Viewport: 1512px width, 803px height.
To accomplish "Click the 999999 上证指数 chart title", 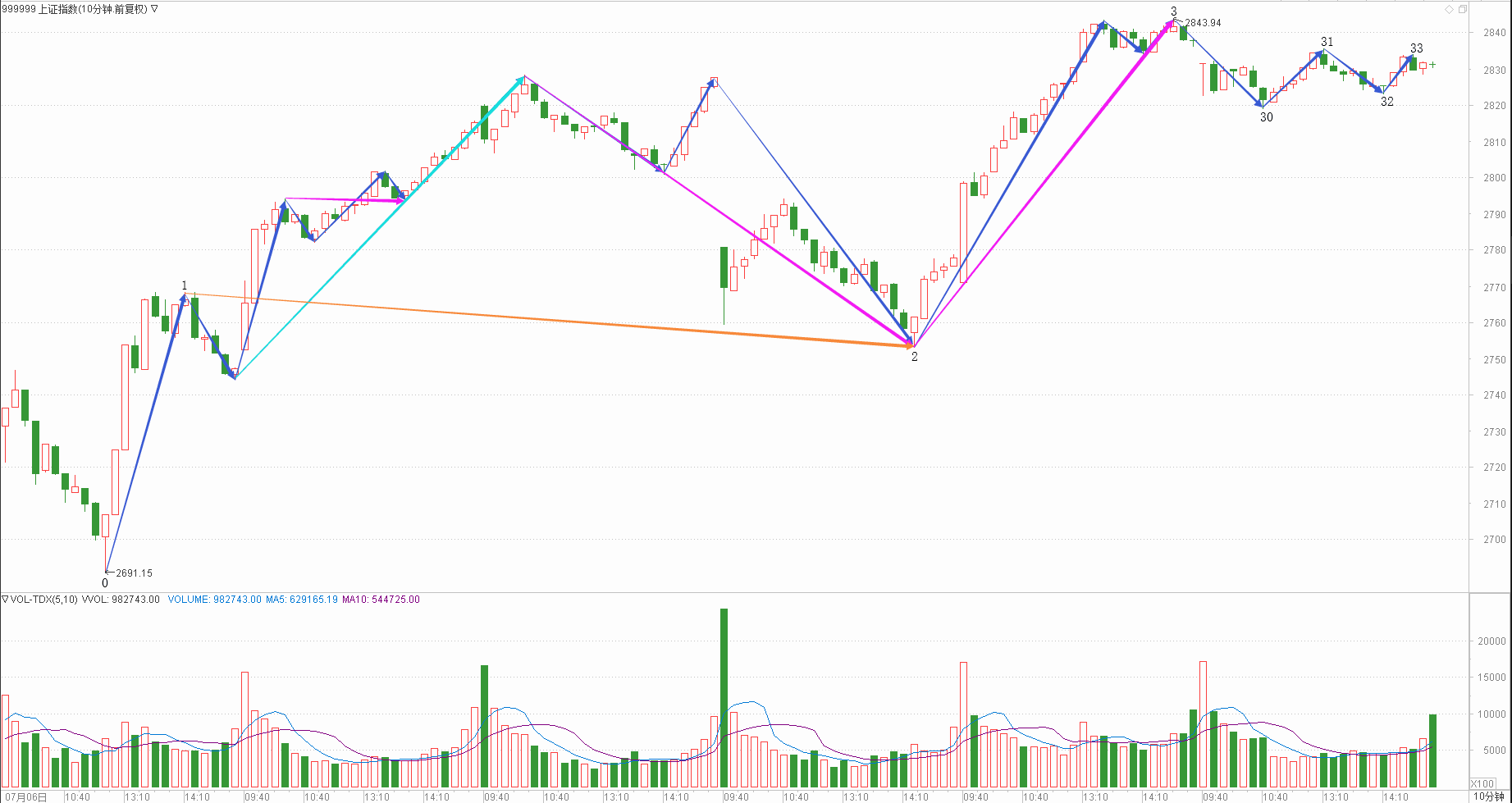I will (74, 9).
